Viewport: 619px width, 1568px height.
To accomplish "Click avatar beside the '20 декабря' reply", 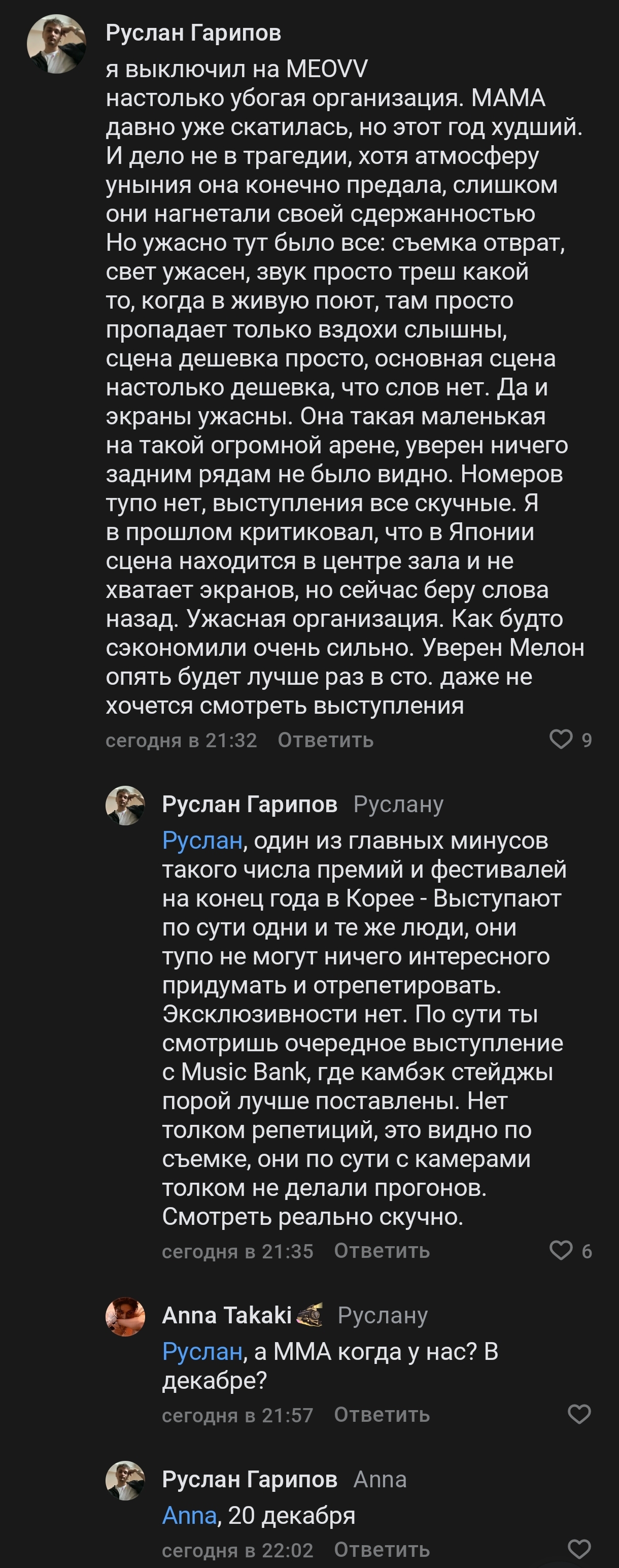I will [125, 1480].
